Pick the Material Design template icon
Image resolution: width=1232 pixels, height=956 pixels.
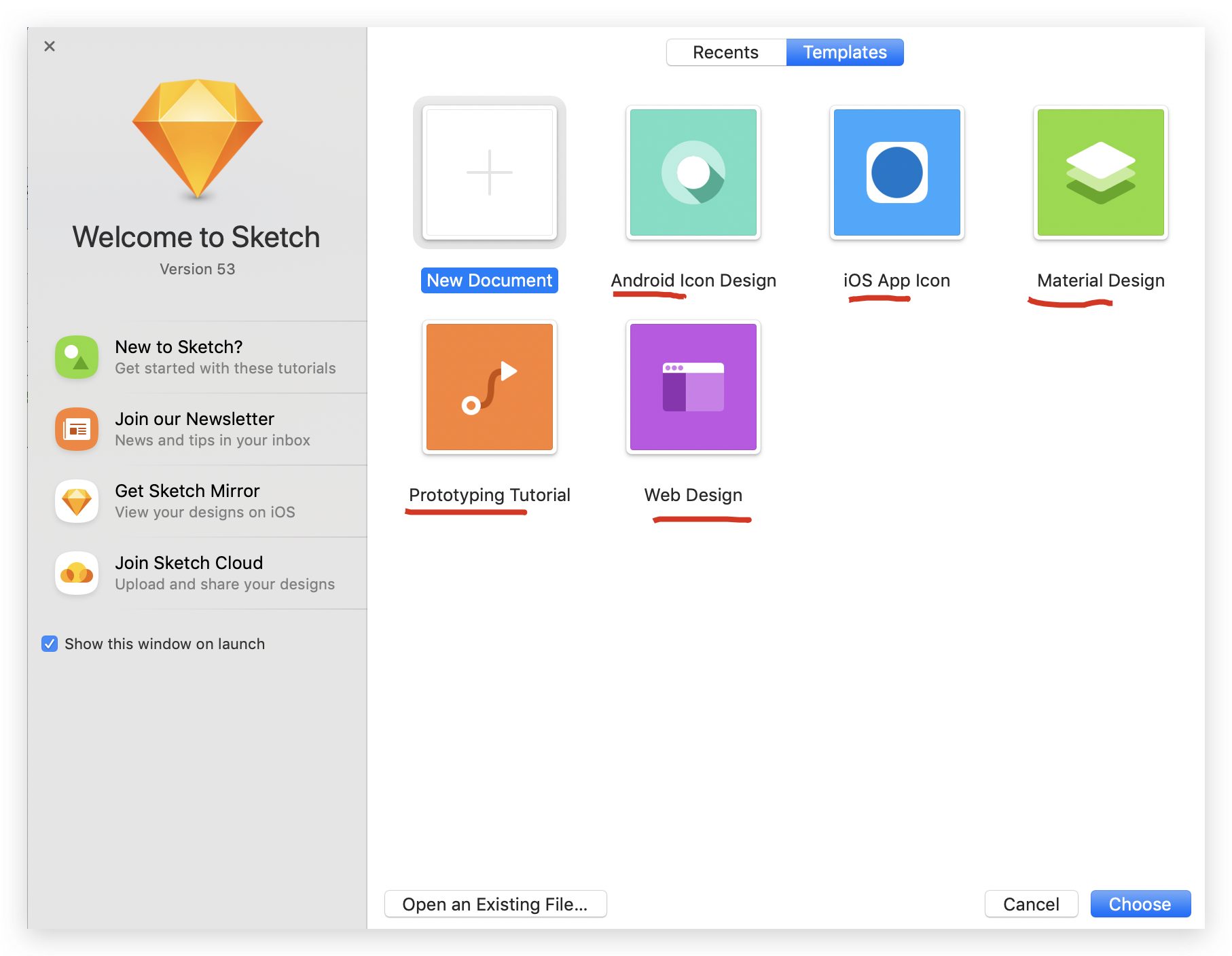tap(1101, 172)
